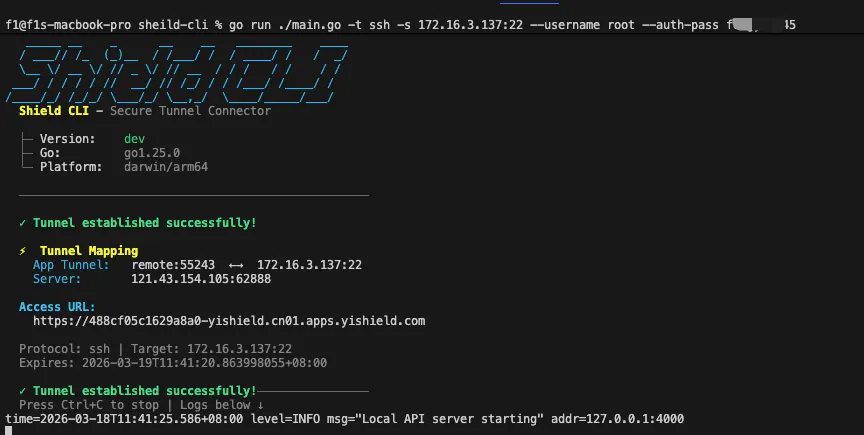Click the 'Local API server starting' log message
Viewport: 864px width, 435px height.
tap(449, 419)
